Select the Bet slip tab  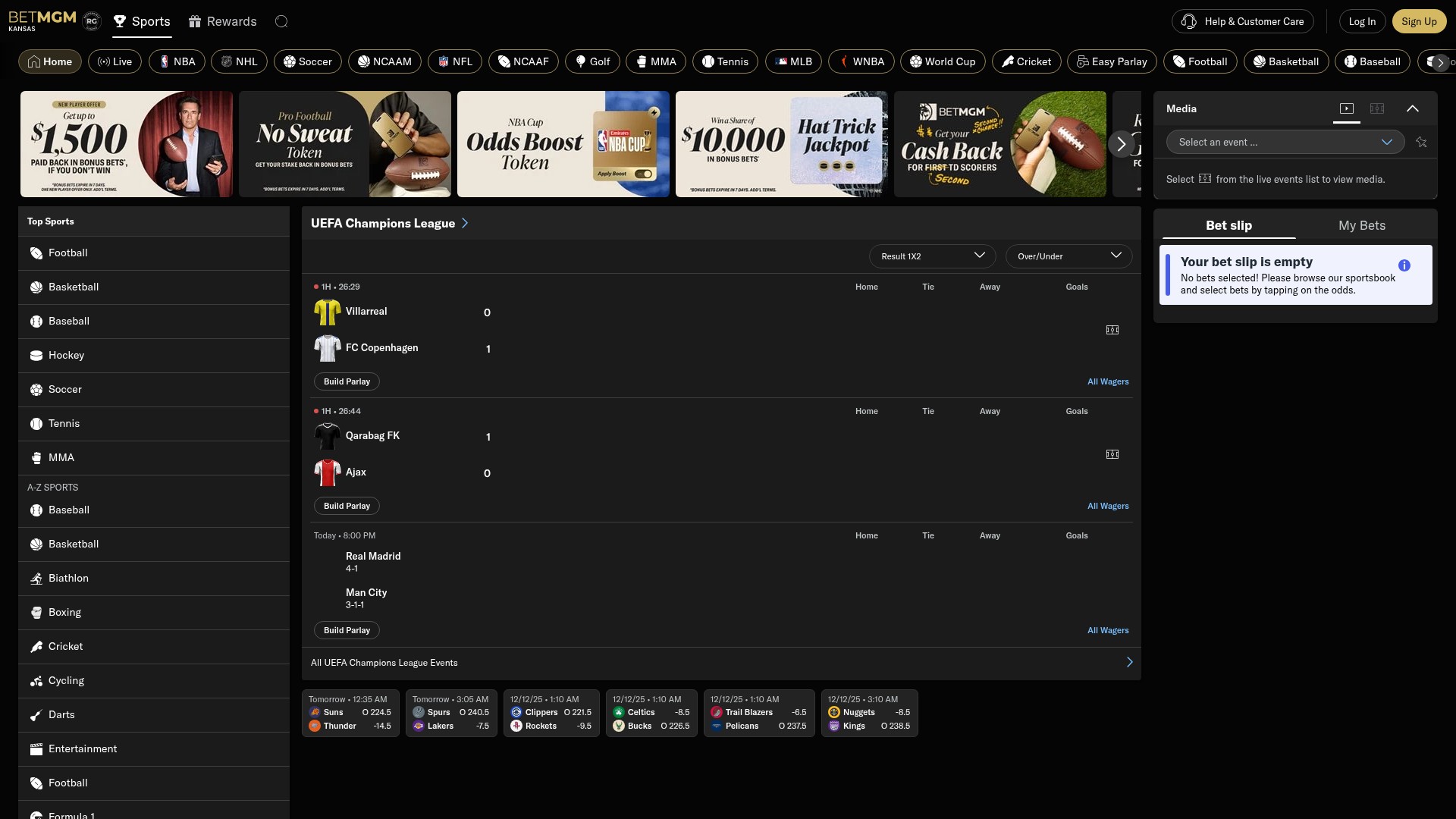tap(1228, 225)
